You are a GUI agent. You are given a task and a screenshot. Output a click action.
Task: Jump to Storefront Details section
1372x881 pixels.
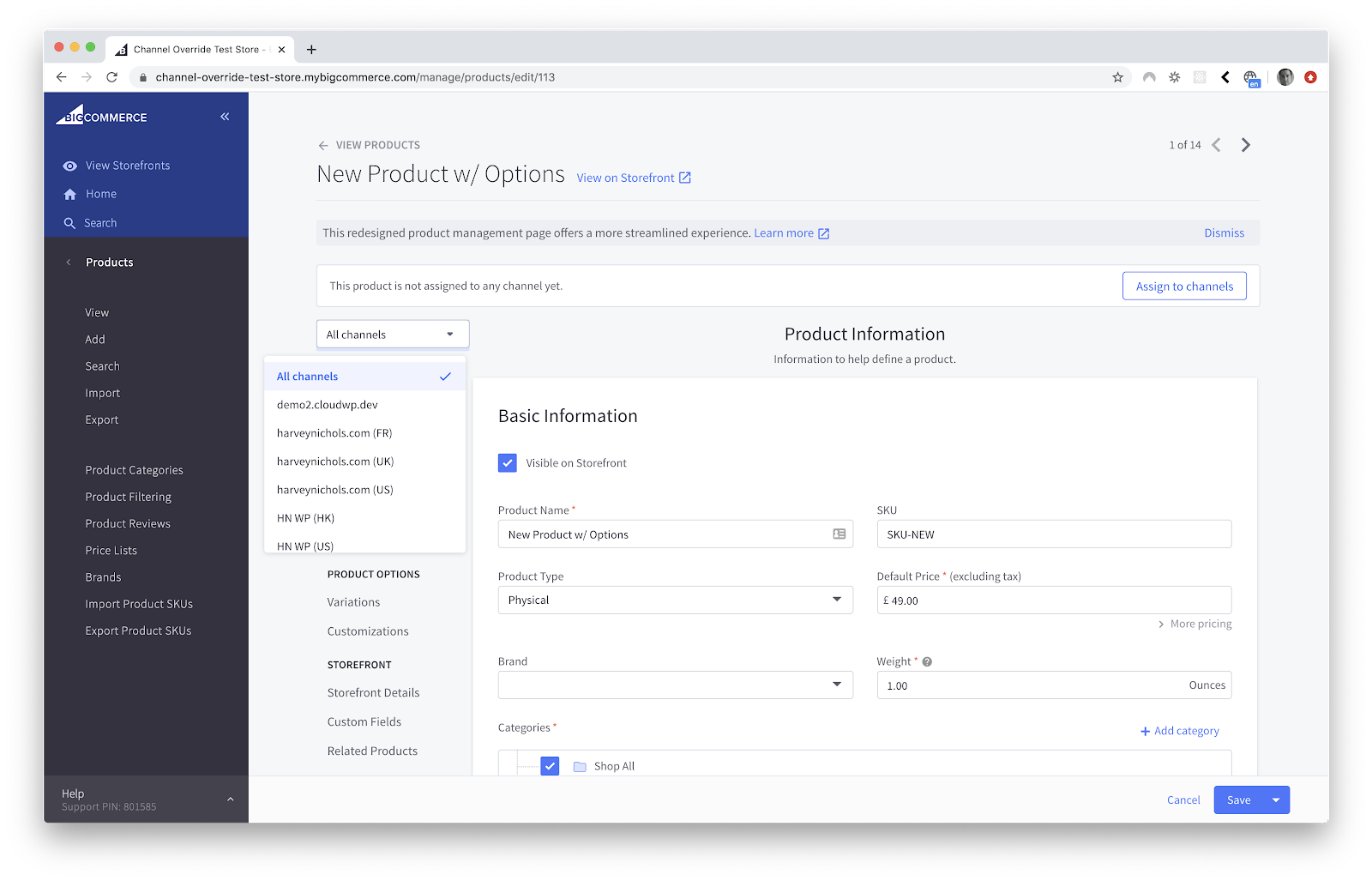(x=373, y=693)
